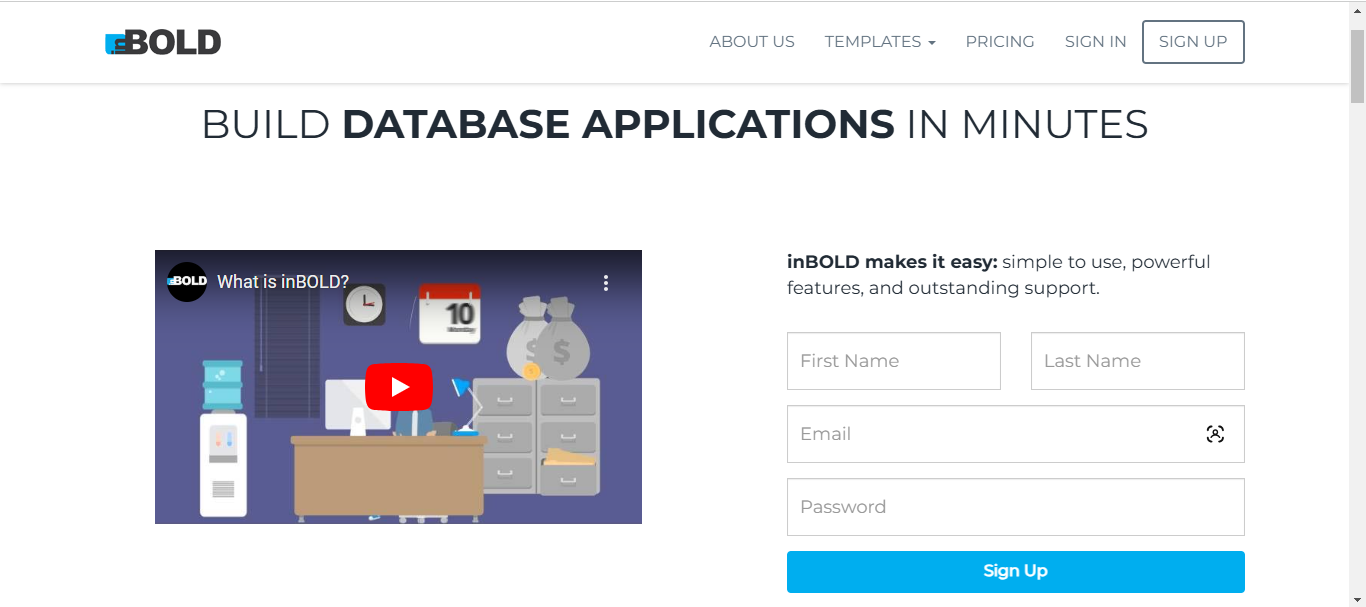Image resolution: width=1366 pixels, height=607 pixels.
Task: Expand the Templates dropdown menu
Action: point(880,42)
